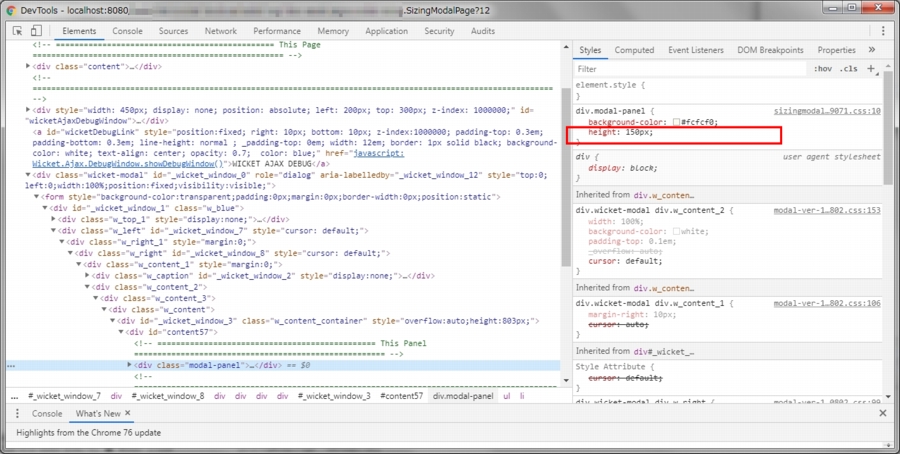Click the element.style rule block

pyautogui.click(x=728, y=90)
